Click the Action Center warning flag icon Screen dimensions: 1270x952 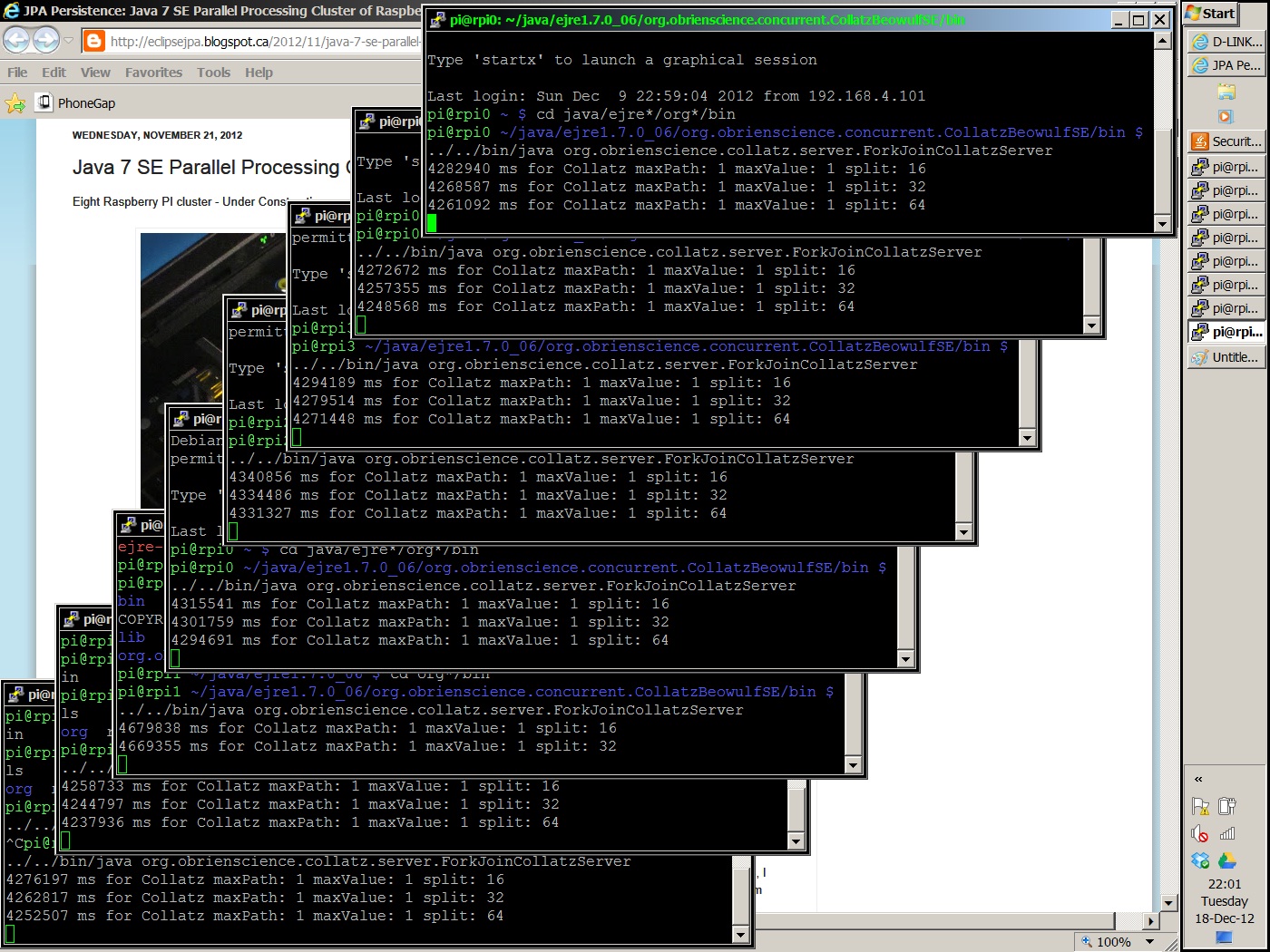click(x=1200, y=807)
